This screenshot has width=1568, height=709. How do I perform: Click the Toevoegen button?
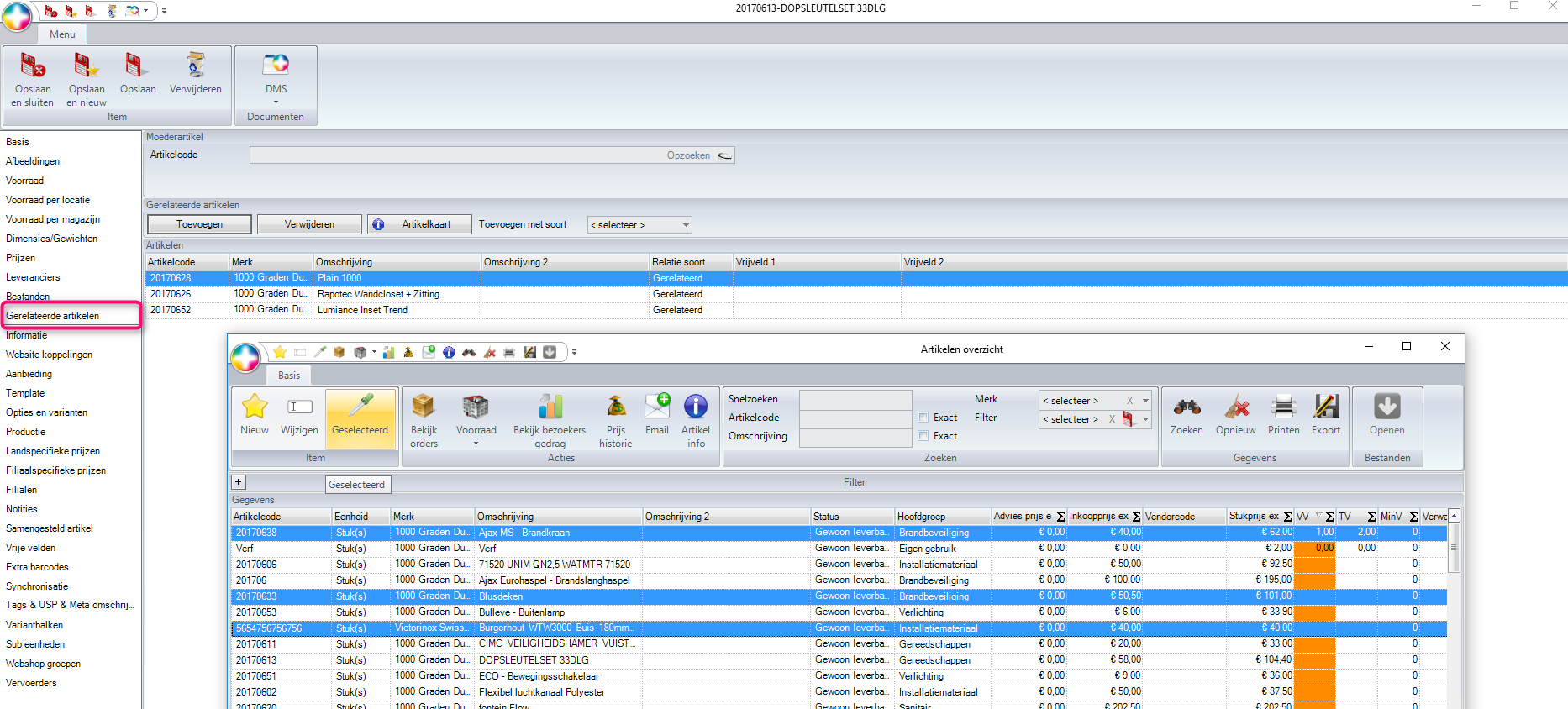pos(199,224)
